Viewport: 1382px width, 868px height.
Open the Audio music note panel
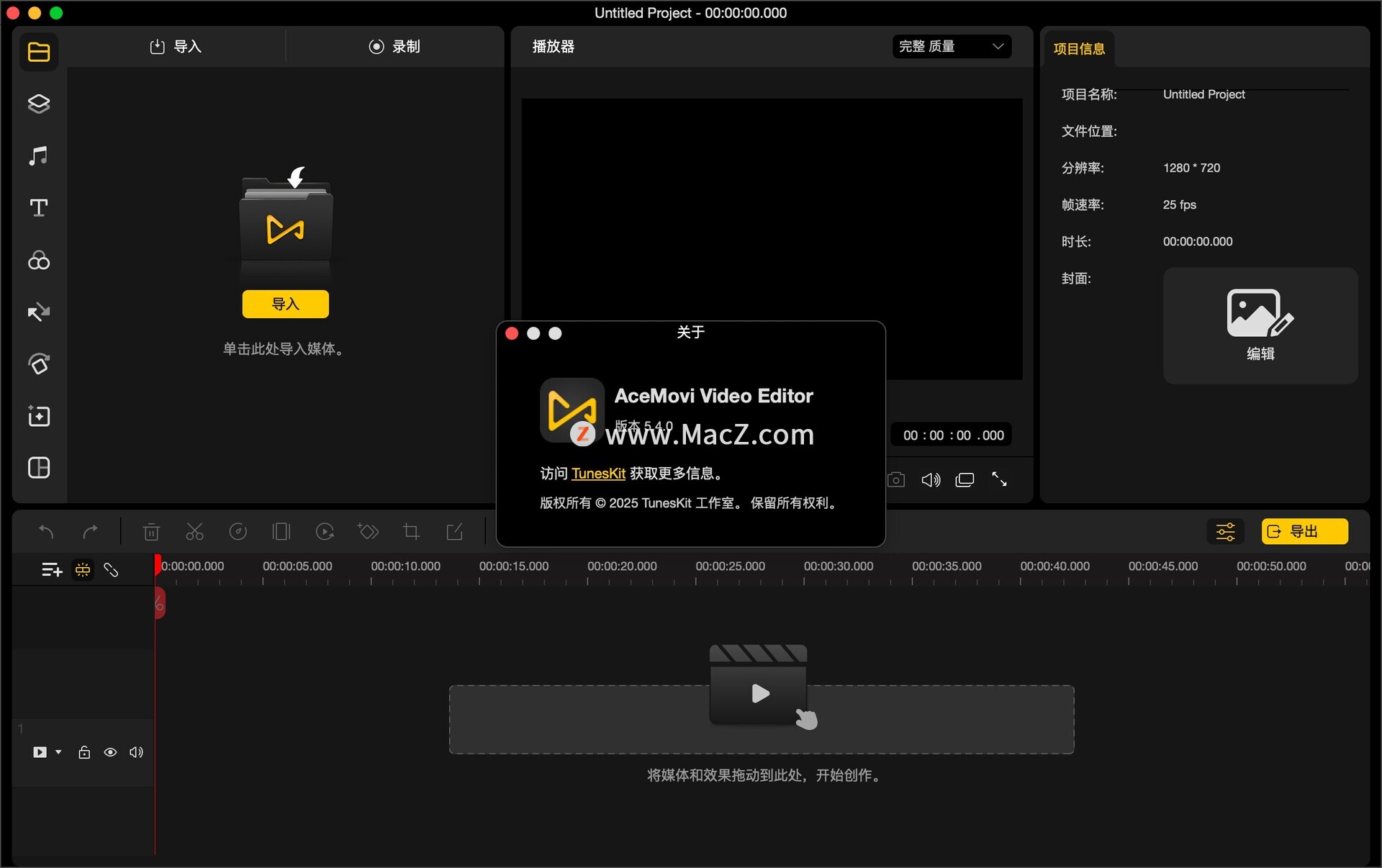tap(39, 155)
